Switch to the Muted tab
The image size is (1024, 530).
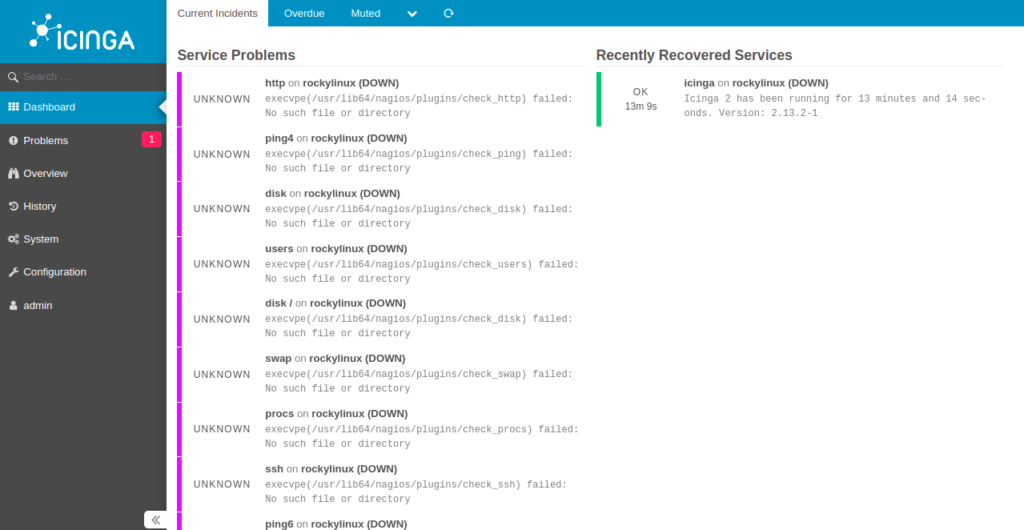pyautogui.click(x=366, y=13)
